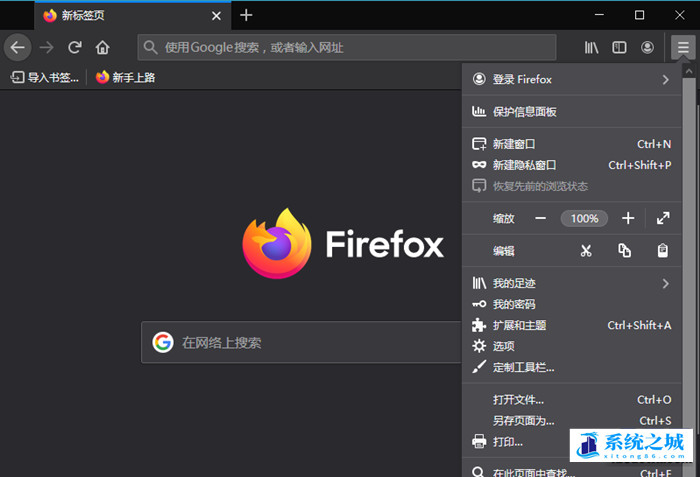Viewport: 700px width, 477px height.
Task: Open 新手上路 bookmark
Action: [125, 78]
